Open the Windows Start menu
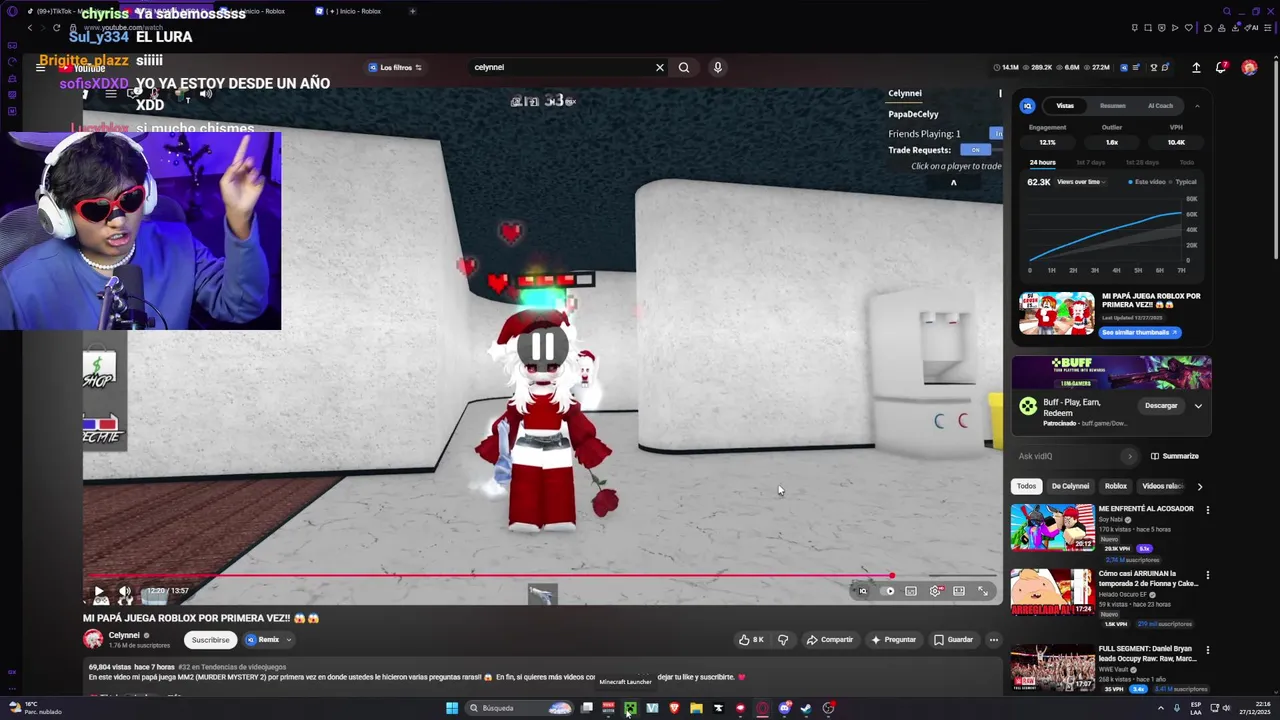This screenshot has width=1280, height=720. pyautogui.click(x=452, y=708)
